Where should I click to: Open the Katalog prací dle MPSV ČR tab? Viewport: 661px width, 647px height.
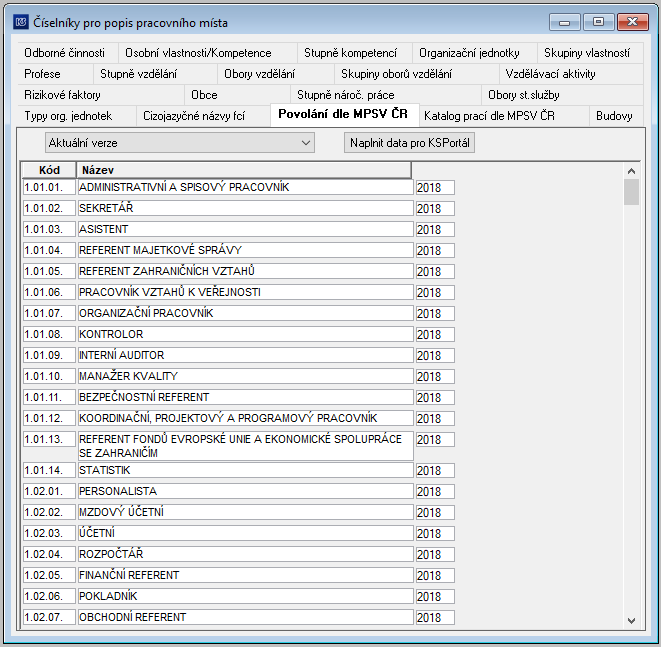point(489,116)
